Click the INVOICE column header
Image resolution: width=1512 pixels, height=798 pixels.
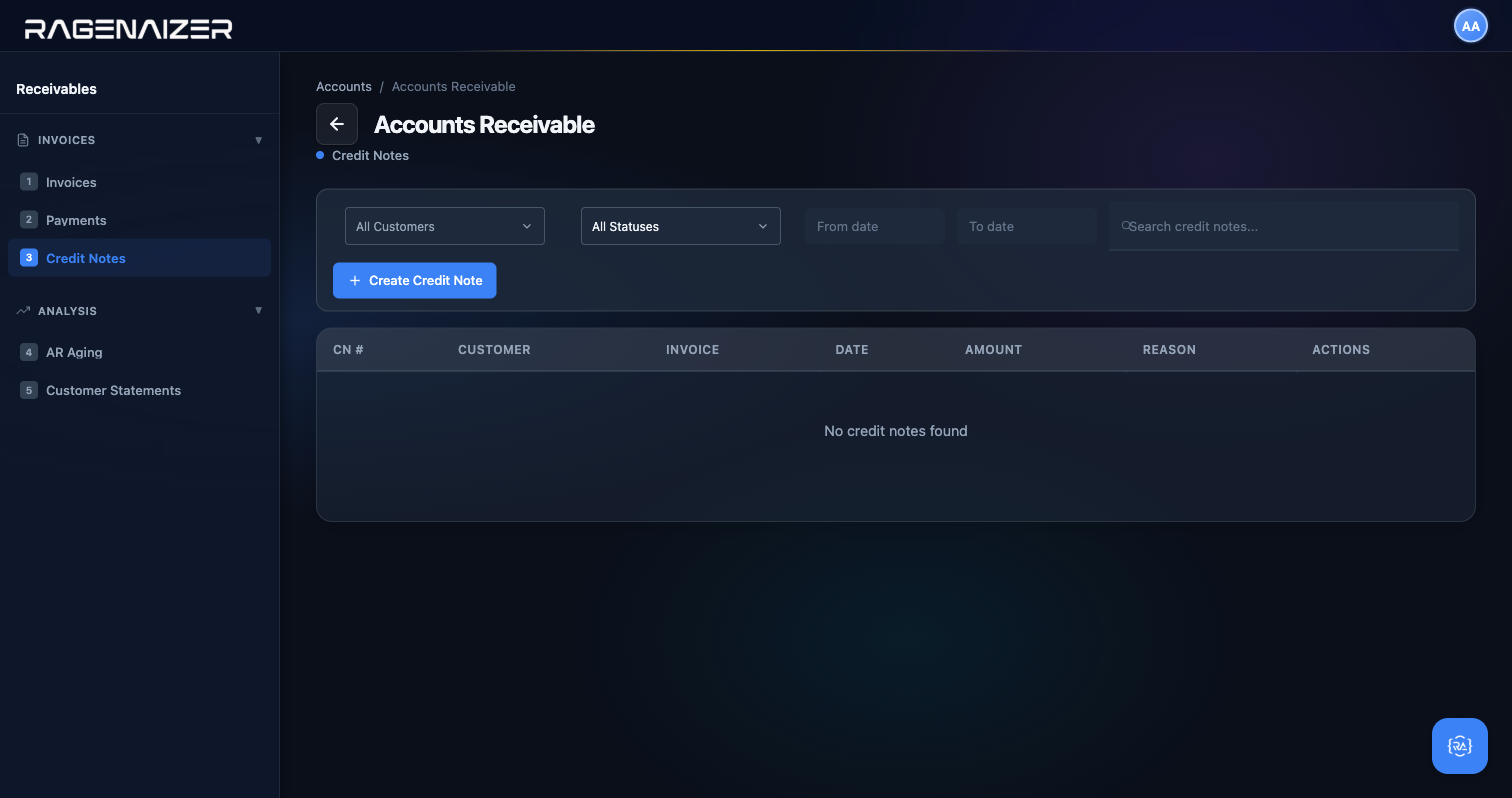693,350
